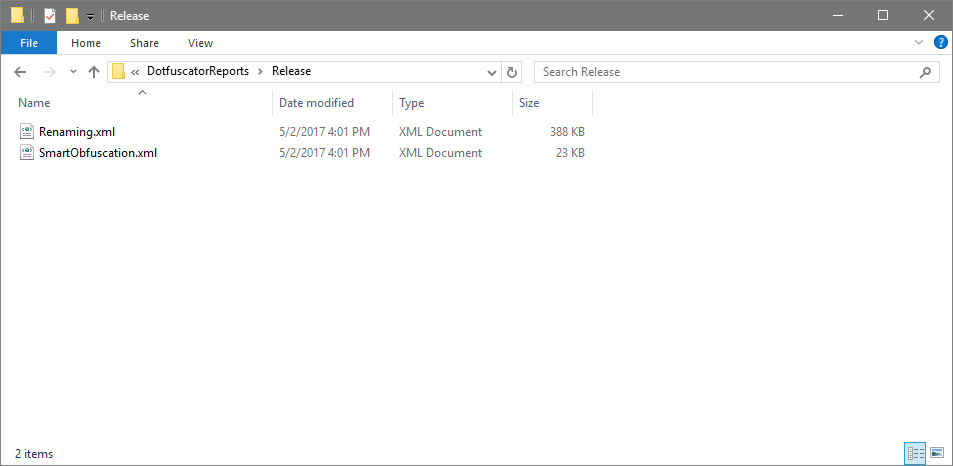Click the 23 KB size cell

pos(571,152)
